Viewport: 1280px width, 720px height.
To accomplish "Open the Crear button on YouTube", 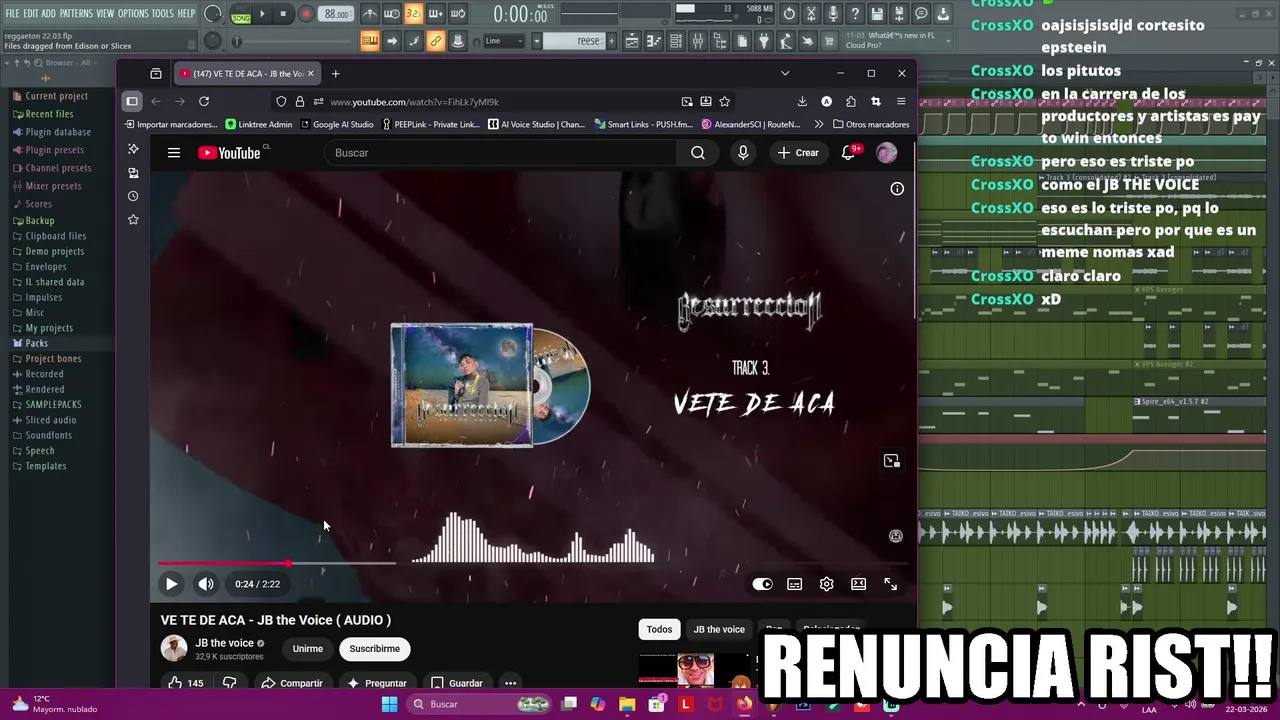I will point(798,153).
